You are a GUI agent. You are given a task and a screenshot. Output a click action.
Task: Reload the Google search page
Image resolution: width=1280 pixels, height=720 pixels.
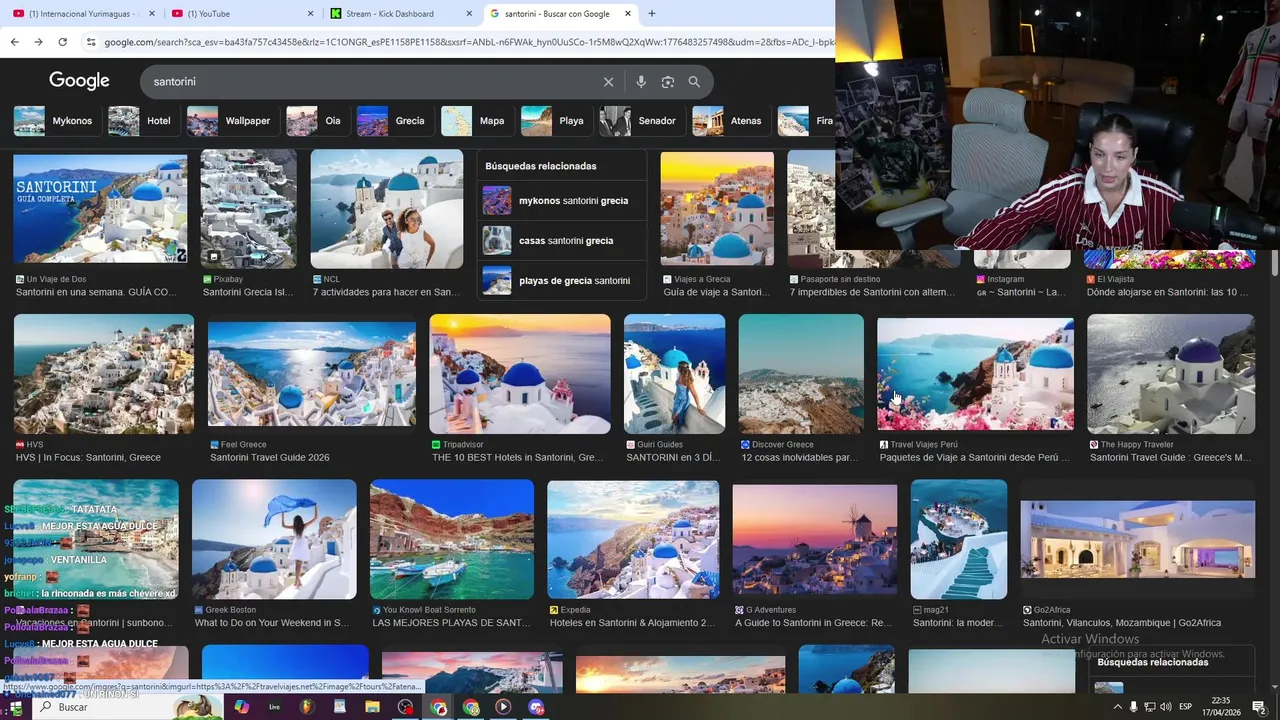(x=62, y=42)
